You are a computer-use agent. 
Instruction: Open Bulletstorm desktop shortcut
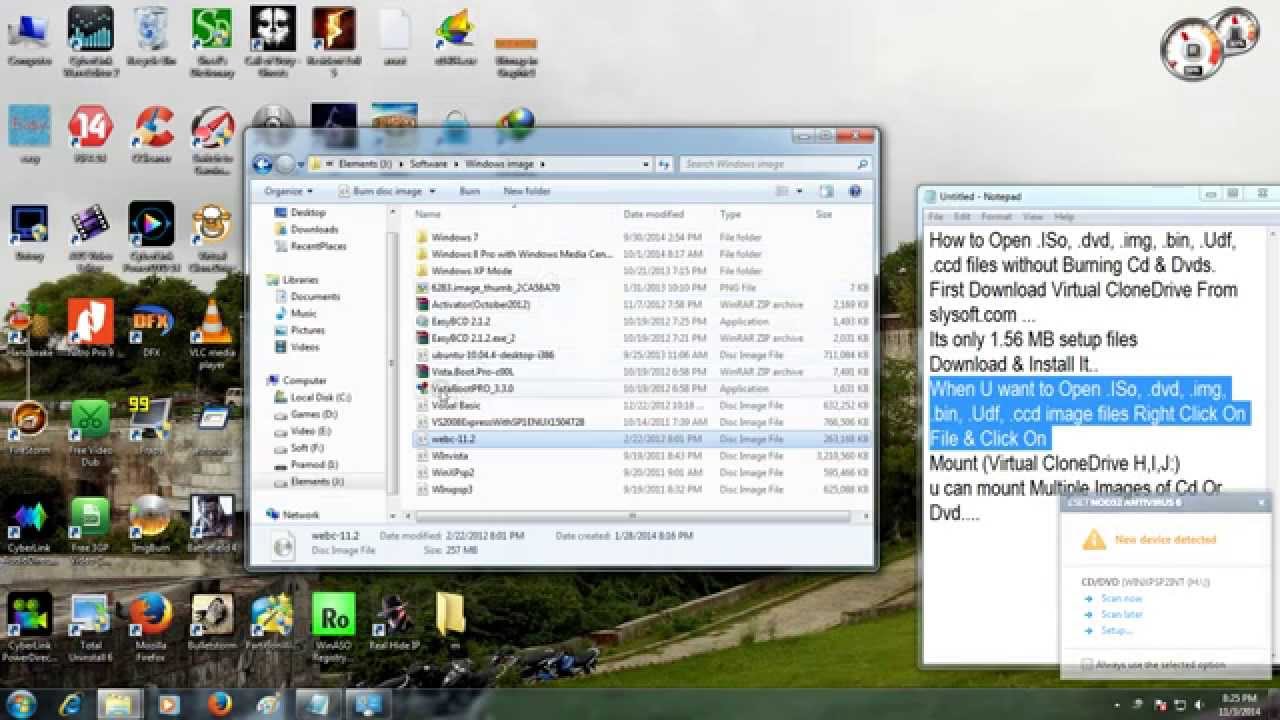pos(213,622)
